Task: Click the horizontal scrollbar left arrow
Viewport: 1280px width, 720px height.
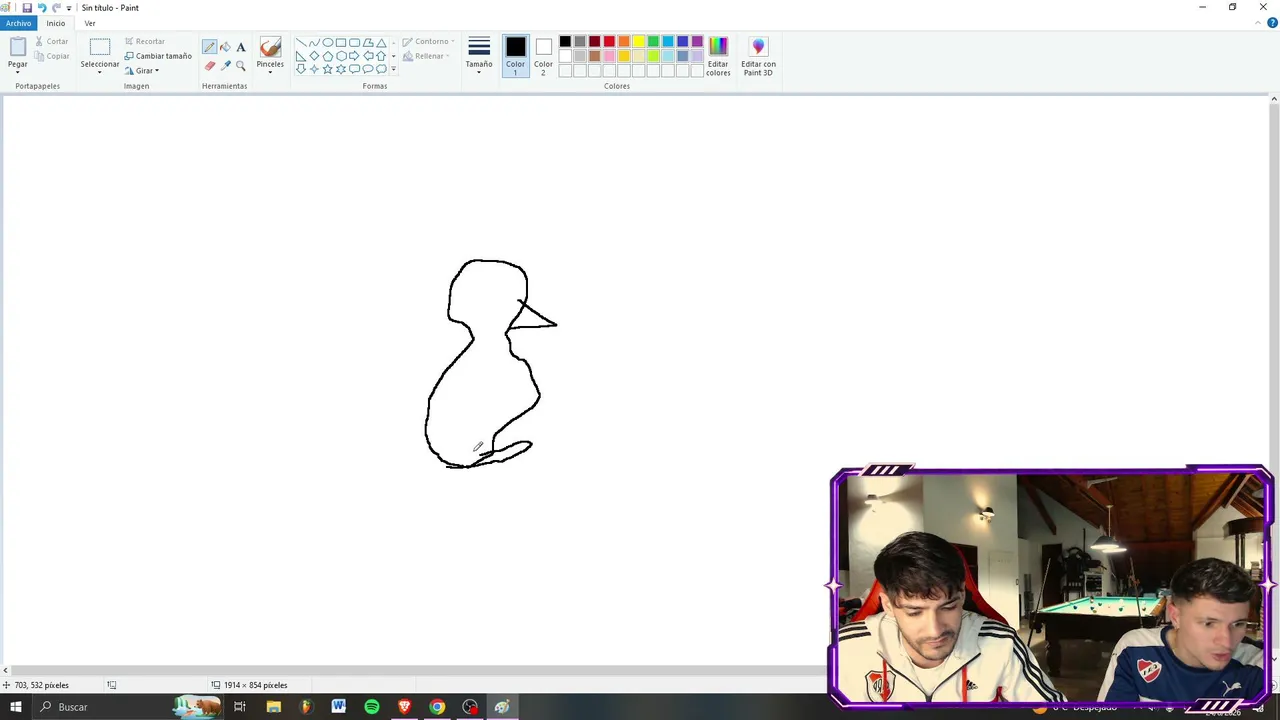Action: [x=5, y=670]
